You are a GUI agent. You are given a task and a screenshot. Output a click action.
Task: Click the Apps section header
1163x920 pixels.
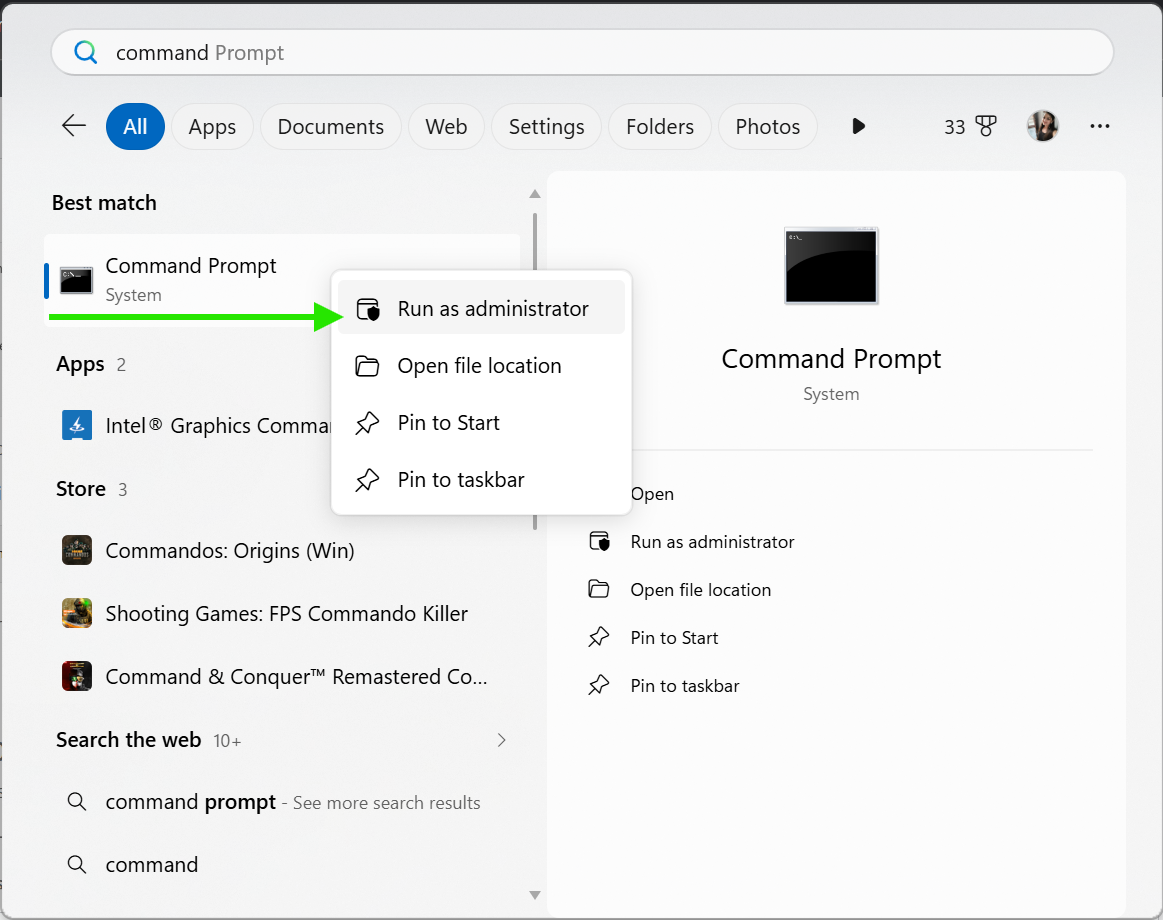click(x=80, y=364)
